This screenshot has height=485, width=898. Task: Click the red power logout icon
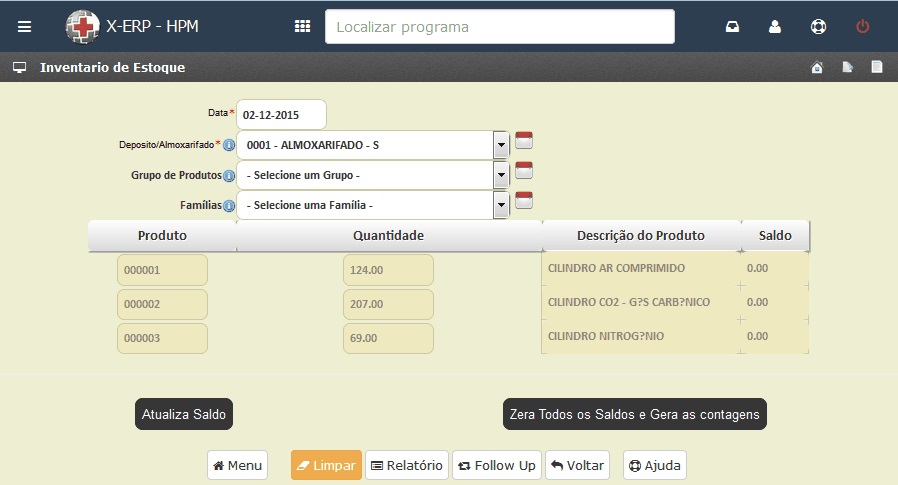862,26
